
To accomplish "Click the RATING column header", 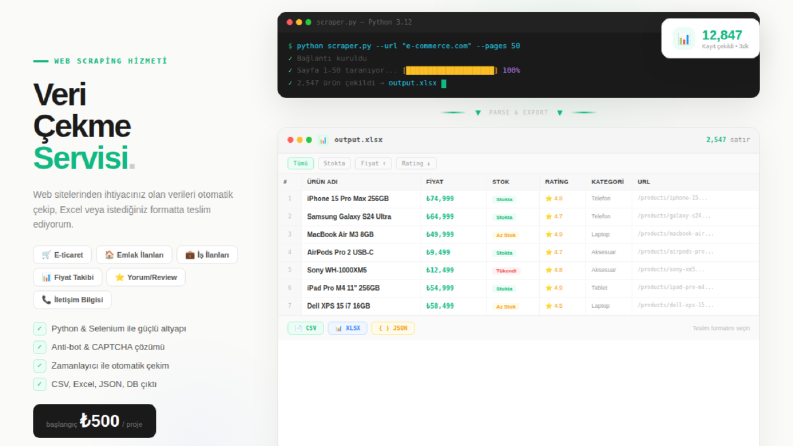I will 556,182.
